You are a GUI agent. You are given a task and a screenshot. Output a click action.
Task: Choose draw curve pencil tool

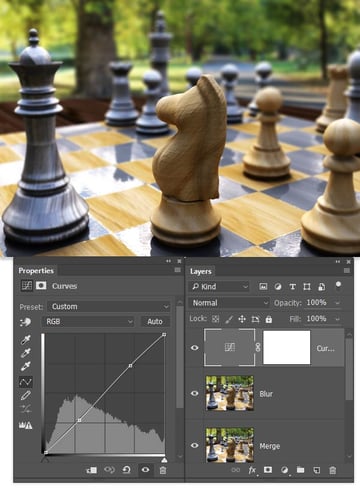pyautogui.click(x=26, y=396)
